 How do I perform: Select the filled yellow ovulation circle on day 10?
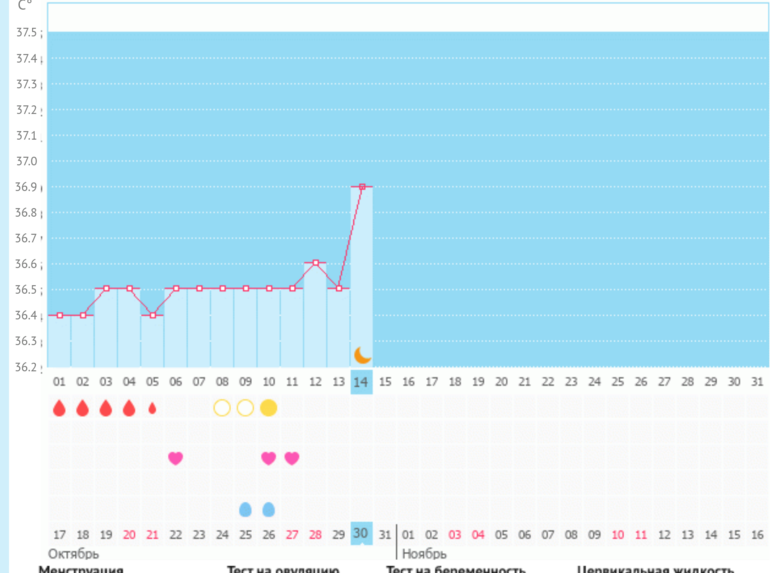pos(268,408)
